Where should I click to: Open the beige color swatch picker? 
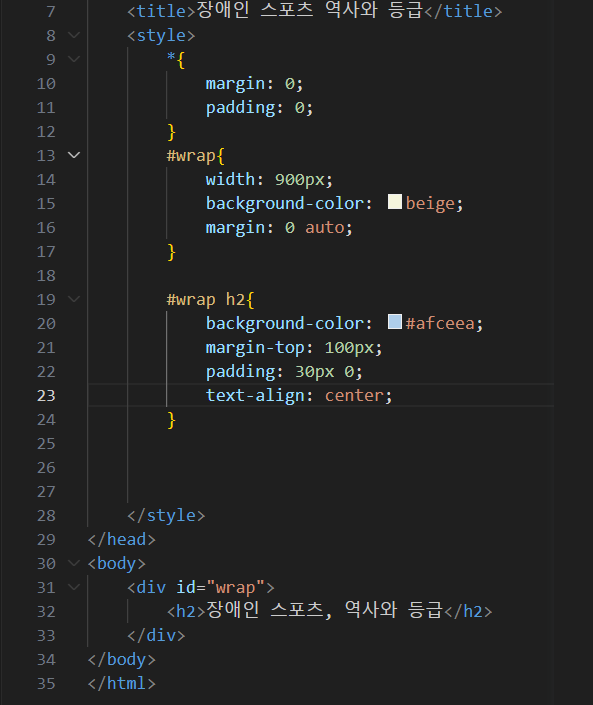coord(395,202)
